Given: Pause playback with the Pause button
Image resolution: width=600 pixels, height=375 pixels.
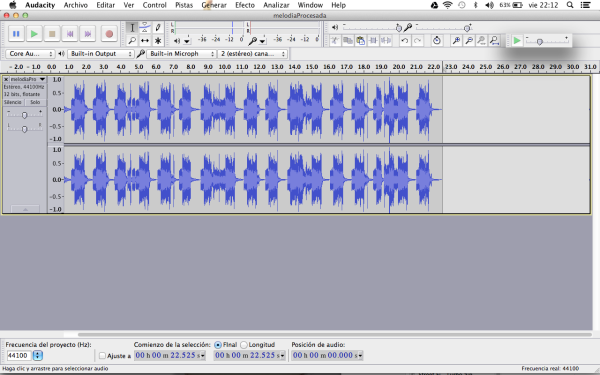Looking at the screenshot, I should pyautogui.click(x=16, y=34).
